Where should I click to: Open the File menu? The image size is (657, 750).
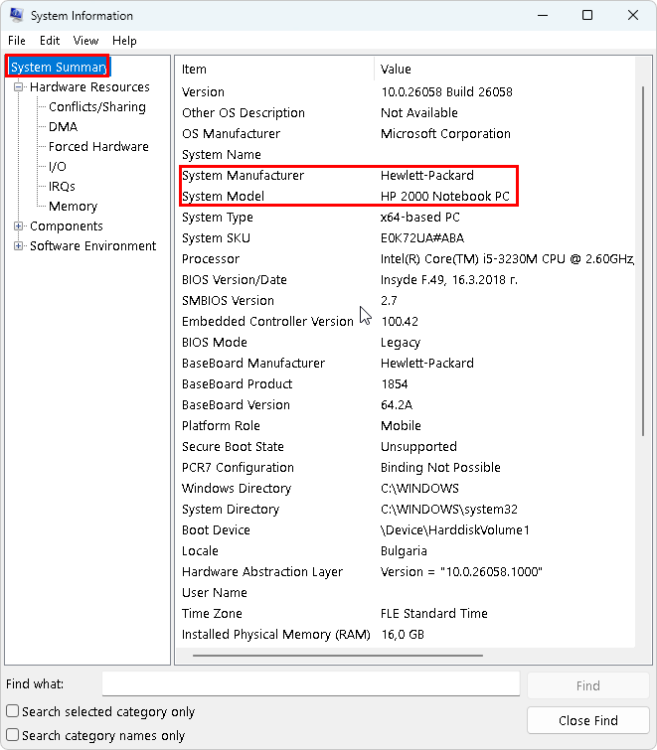[17, 41]
